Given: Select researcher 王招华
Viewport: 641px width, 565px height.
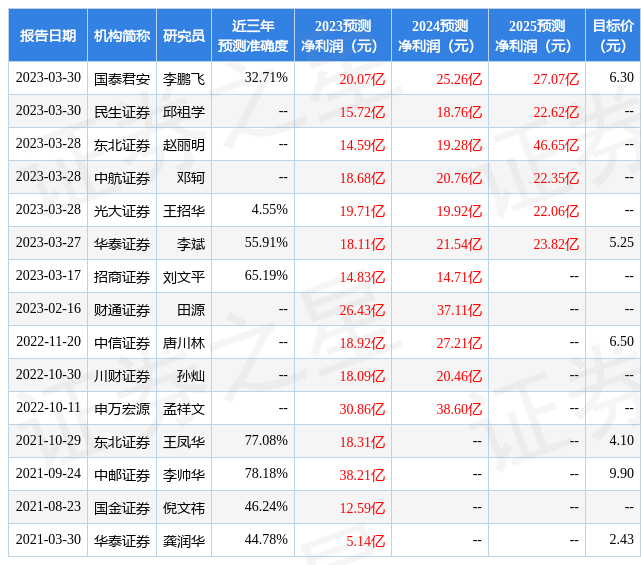Looking at the screenshot, I should pos(184,211).
